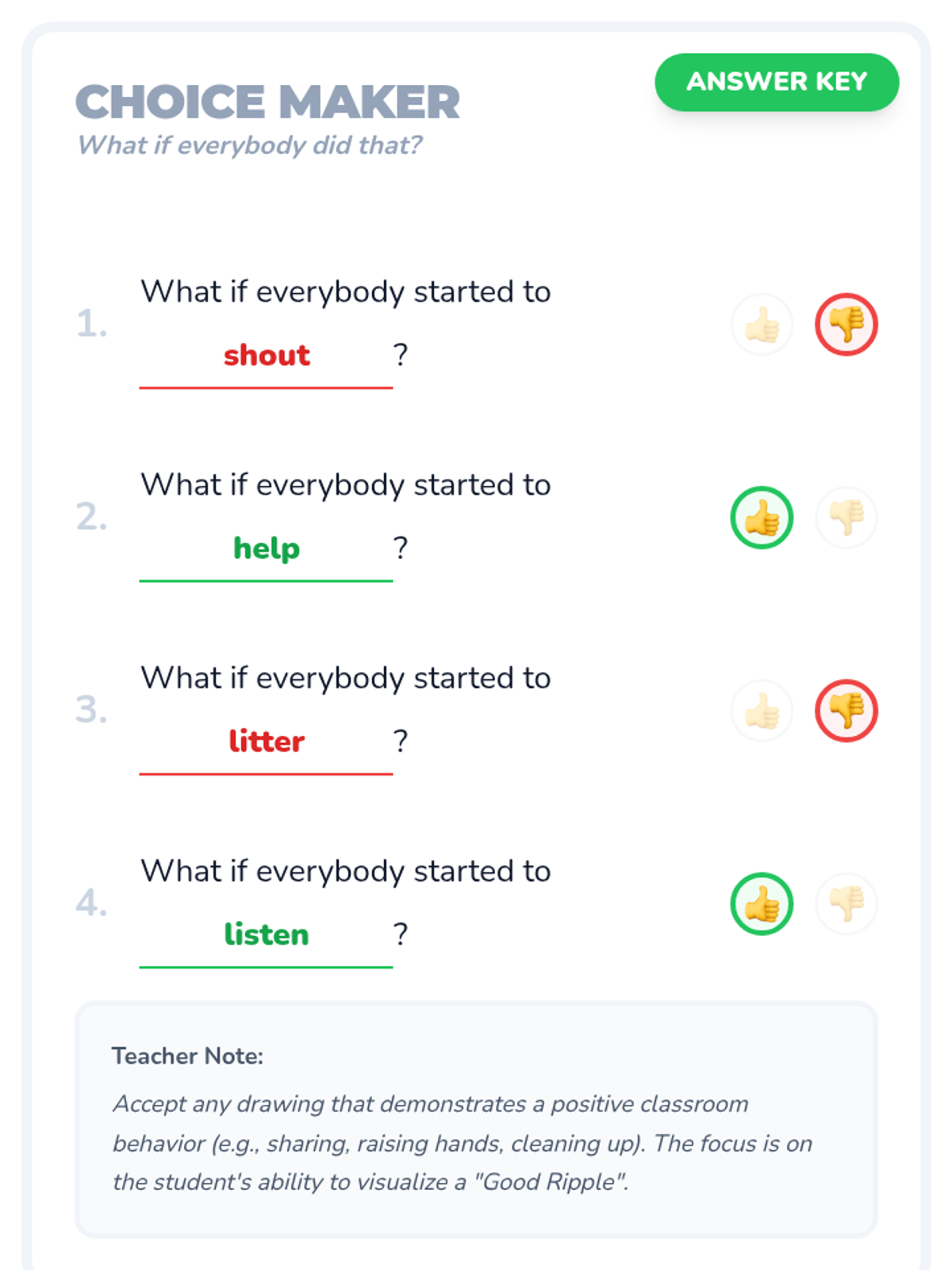952x1270 pixels.
Task: Select the blank filled with help
Action: [266, 550]
